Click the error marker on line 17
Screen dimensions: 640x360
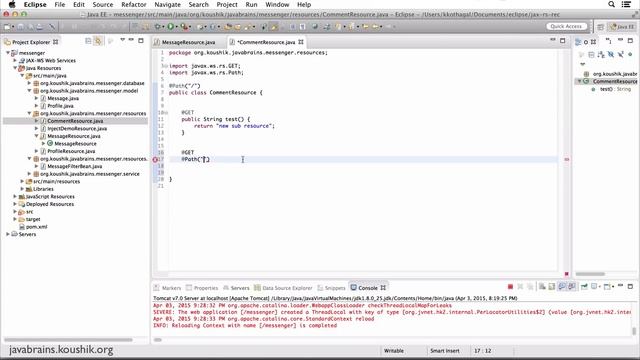[155, 160]
